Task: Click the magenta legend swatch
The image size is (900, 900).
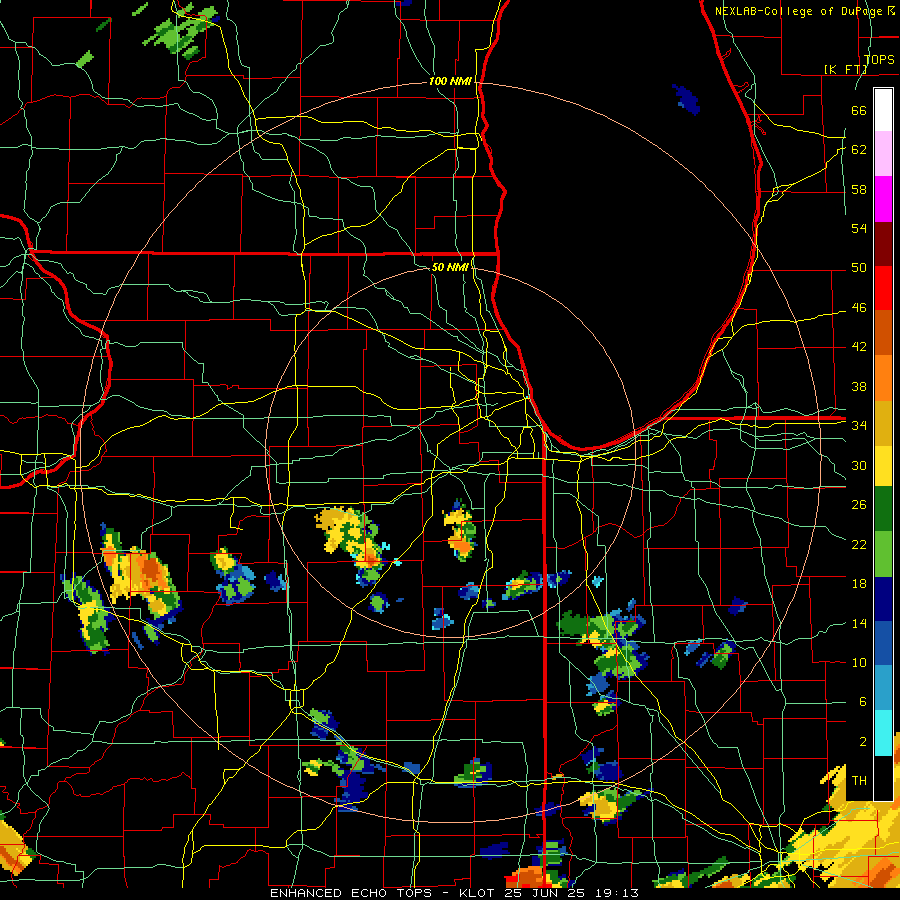Action: pyautogui.click(x=883, y=199)
